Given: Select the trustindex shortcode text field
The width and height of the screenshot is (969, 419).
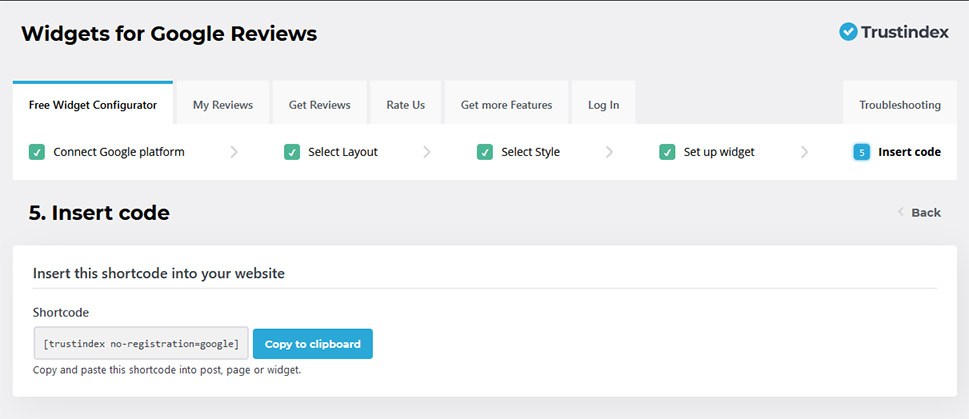Looking at the screenshot, I should pos(141,344).
